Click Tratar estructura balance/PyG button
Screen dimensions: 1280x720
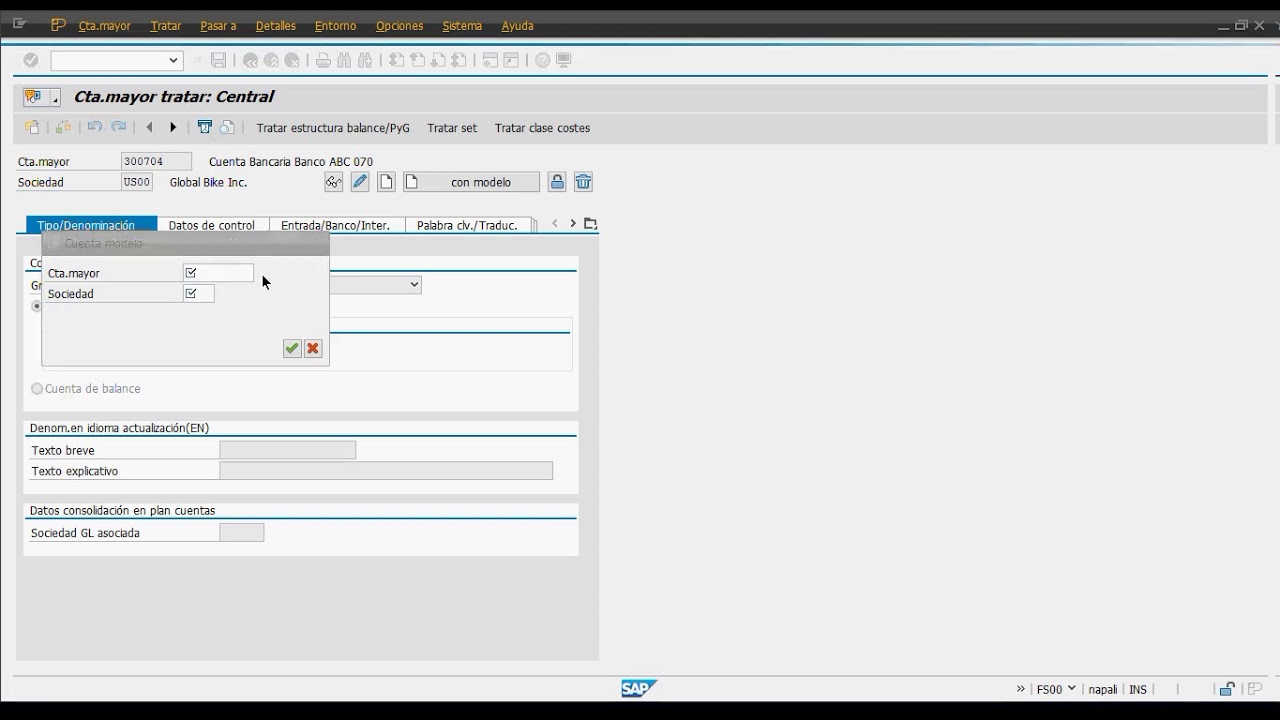(333, 128)
